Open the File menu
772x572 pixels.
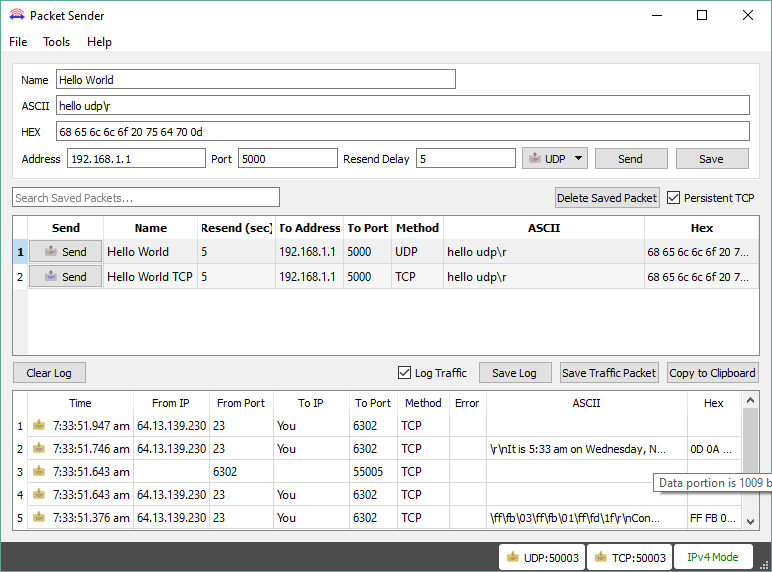click(x=18, y=42)
